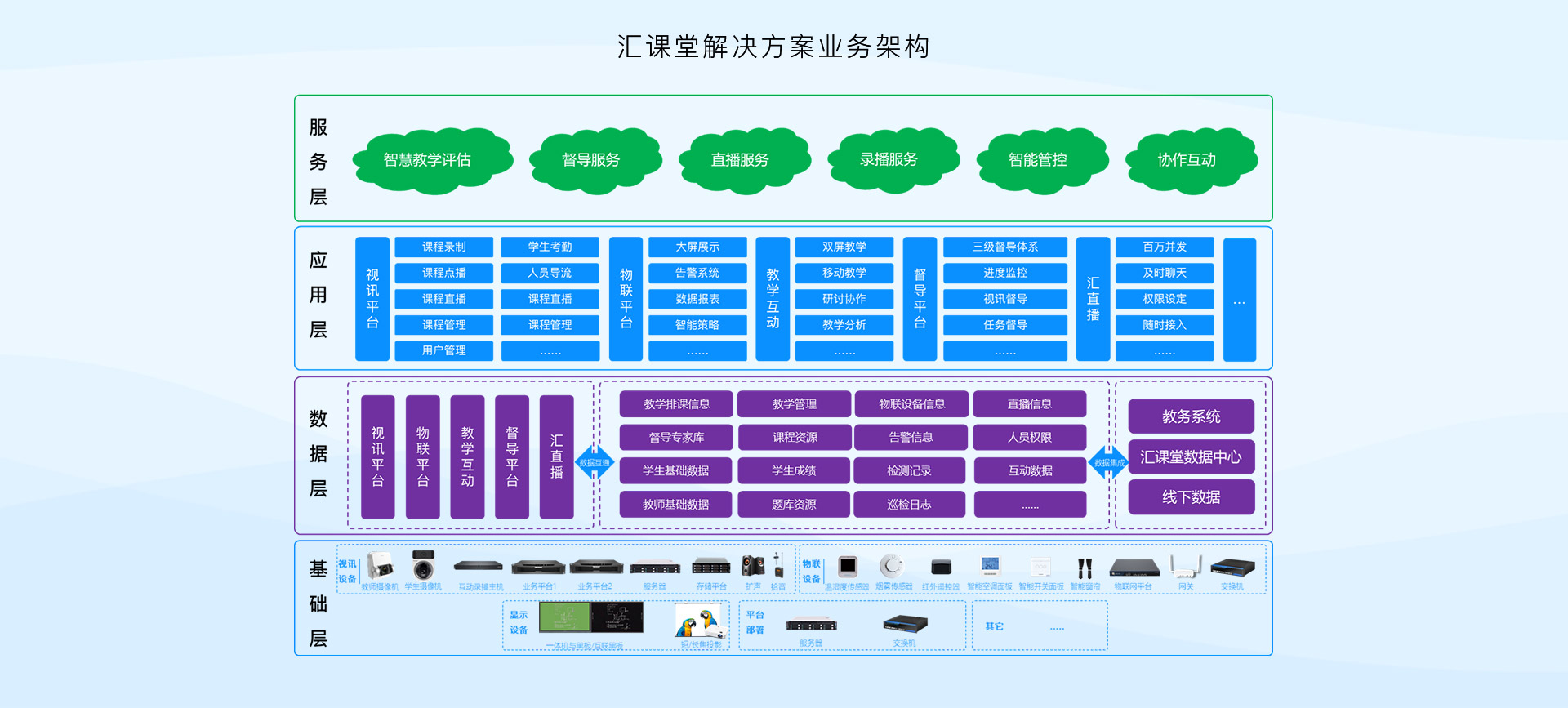Screen dimensions: 1568x708
Task: Select the 权限设定 block
Action: (1165, 299)
